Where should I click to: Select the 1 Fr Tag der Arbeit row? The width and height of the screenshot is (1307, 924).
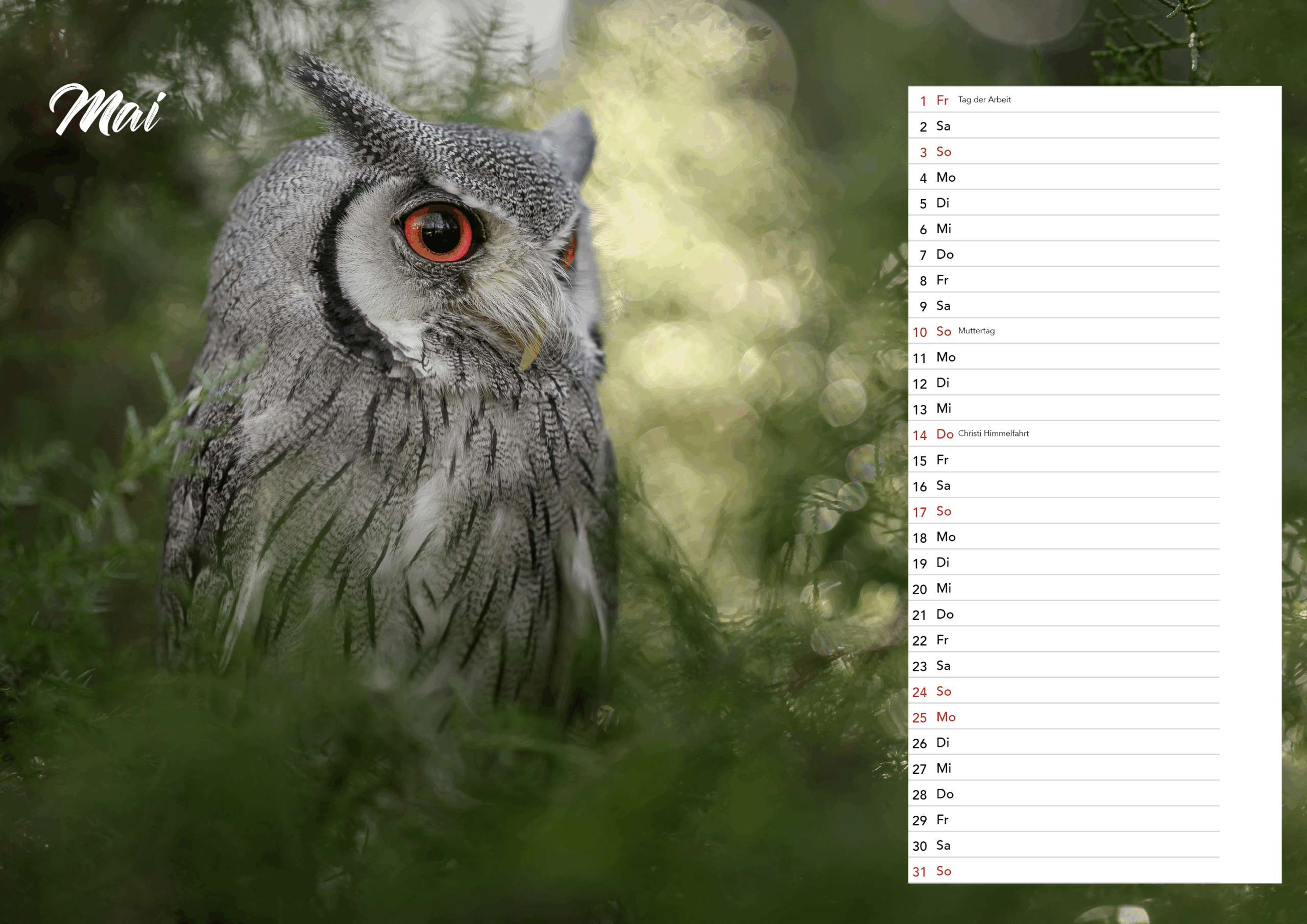tap(1063, 100)
